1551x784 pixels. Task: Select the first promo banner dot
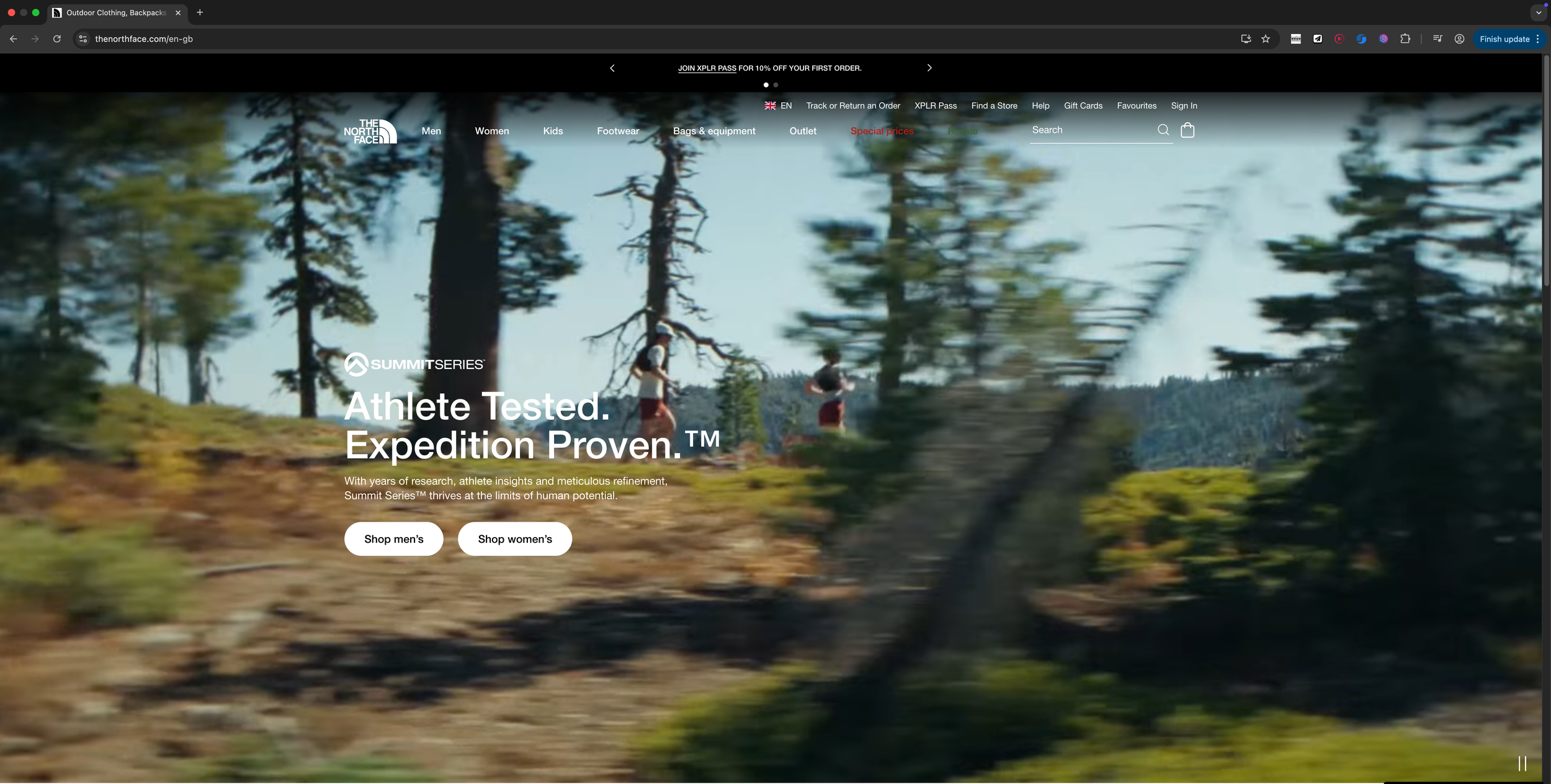click(766, 85)
